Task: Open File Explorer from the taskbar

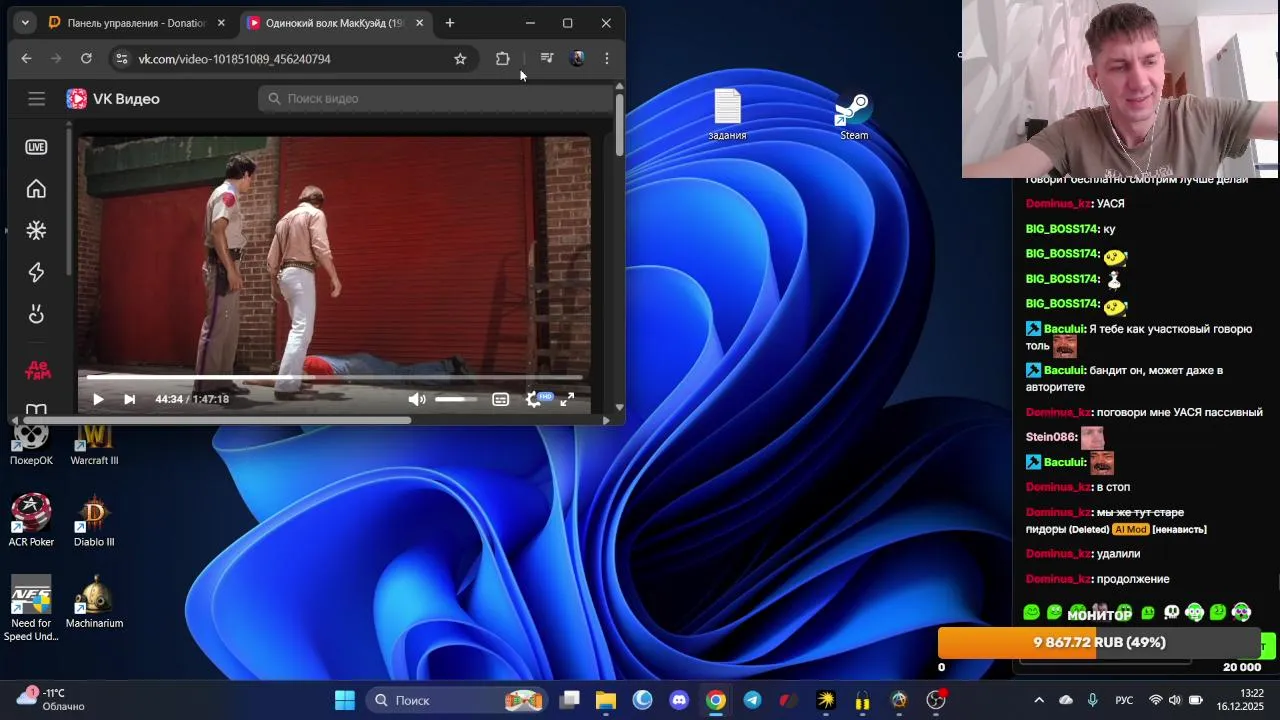Action: click(x=606, y=700)
